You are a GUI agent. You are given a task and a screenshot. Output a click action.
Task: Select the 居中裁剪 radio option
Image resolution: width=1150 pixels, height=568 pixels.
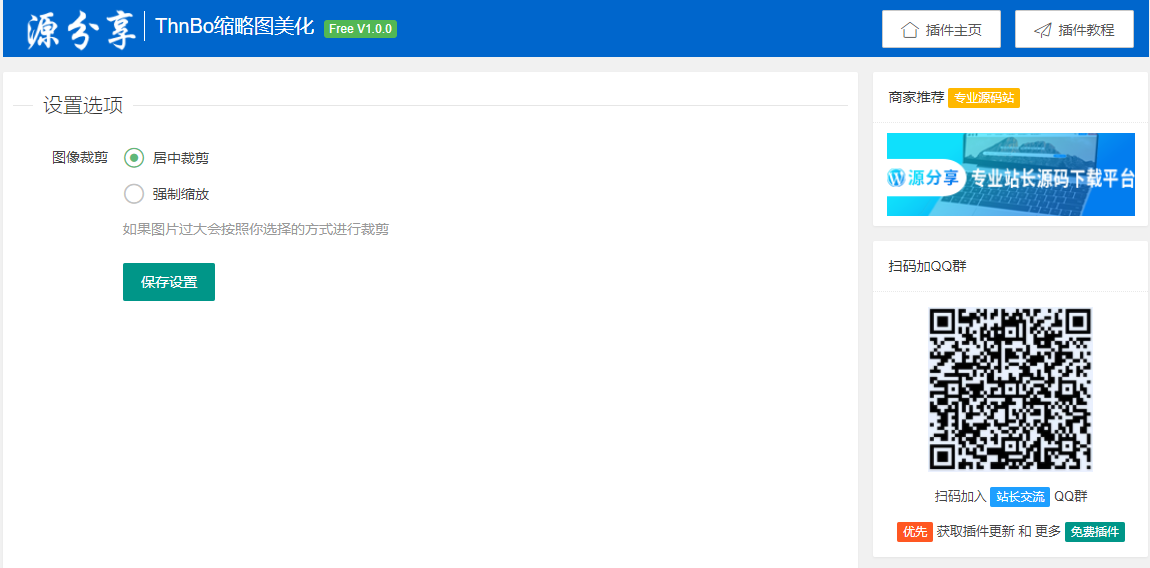pos(134,157)
